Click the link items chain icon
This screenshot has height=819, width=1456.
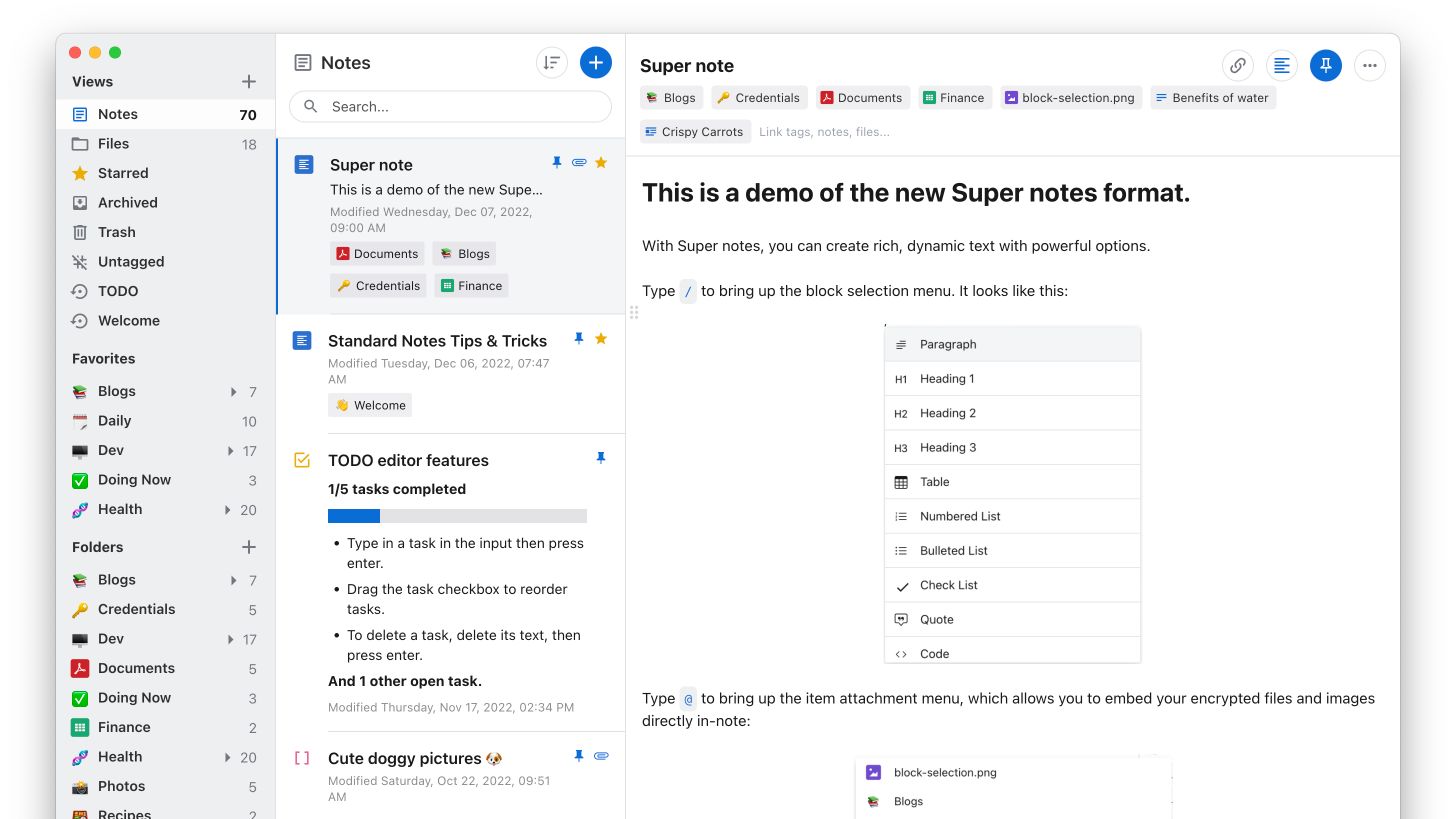coord(1237,66)
